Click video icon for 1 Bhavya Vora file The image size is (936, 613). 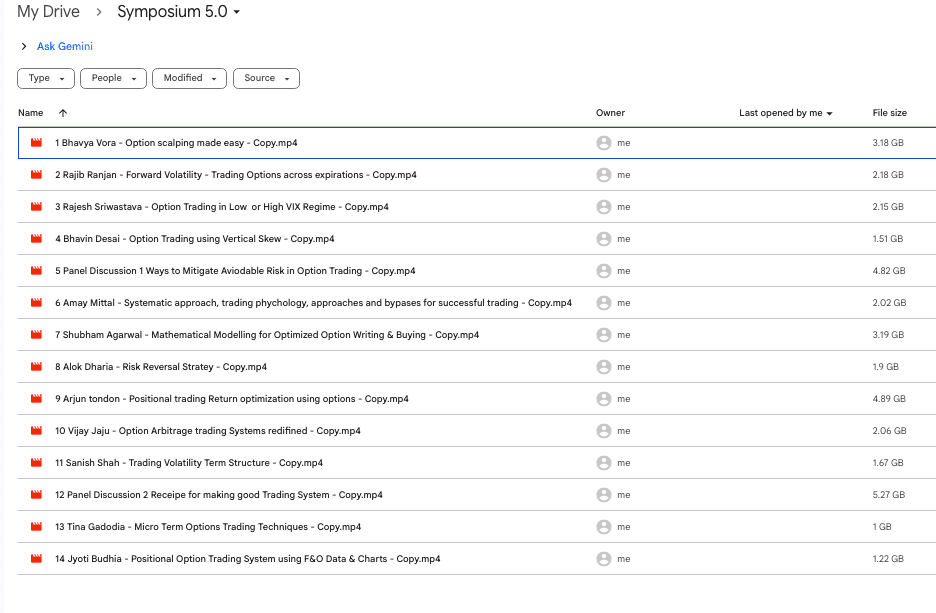pyautogui.click(x=36, y=143)
